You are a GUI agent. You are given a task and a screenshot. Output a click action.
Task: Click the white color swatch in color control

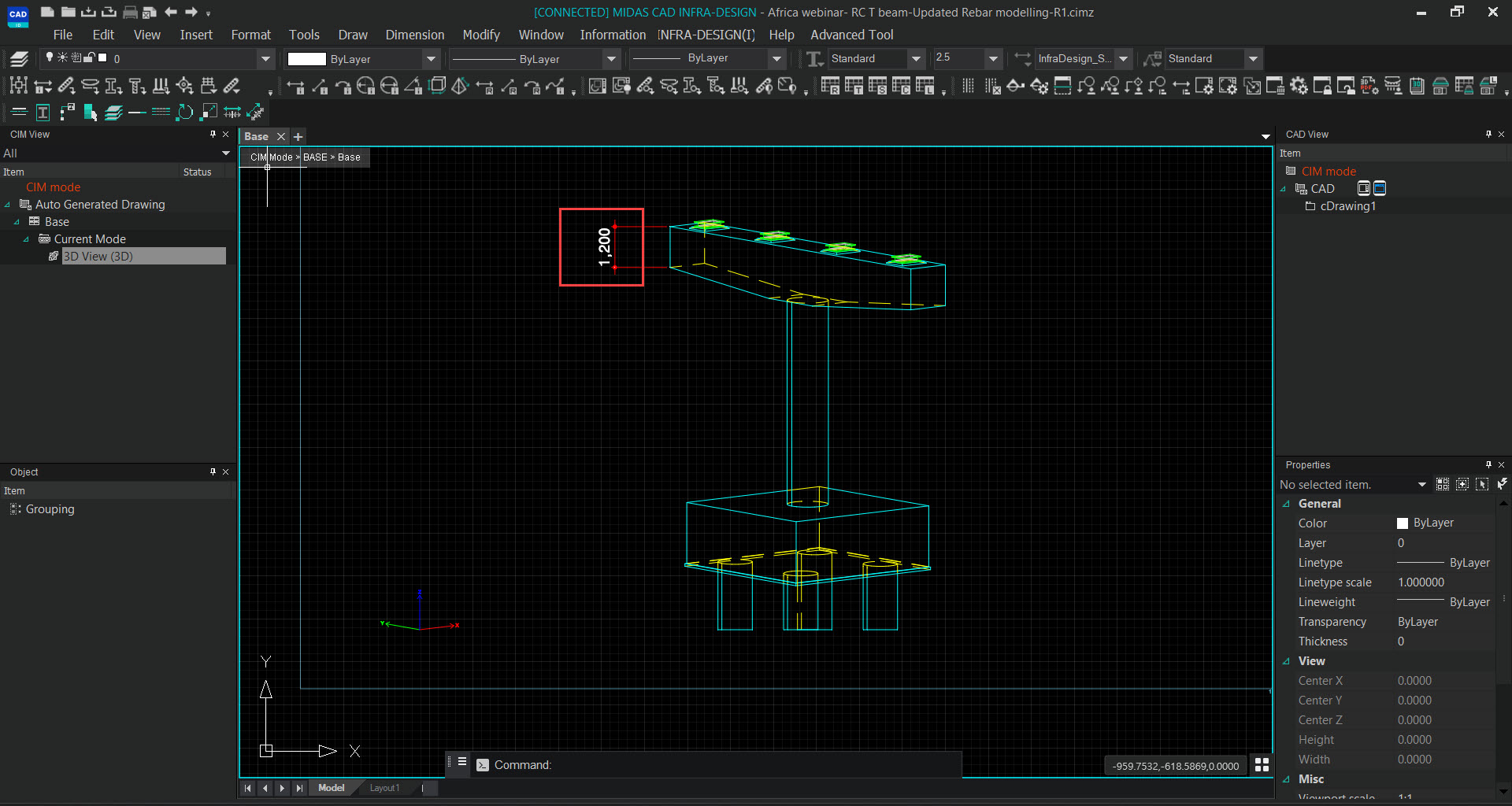306,58
